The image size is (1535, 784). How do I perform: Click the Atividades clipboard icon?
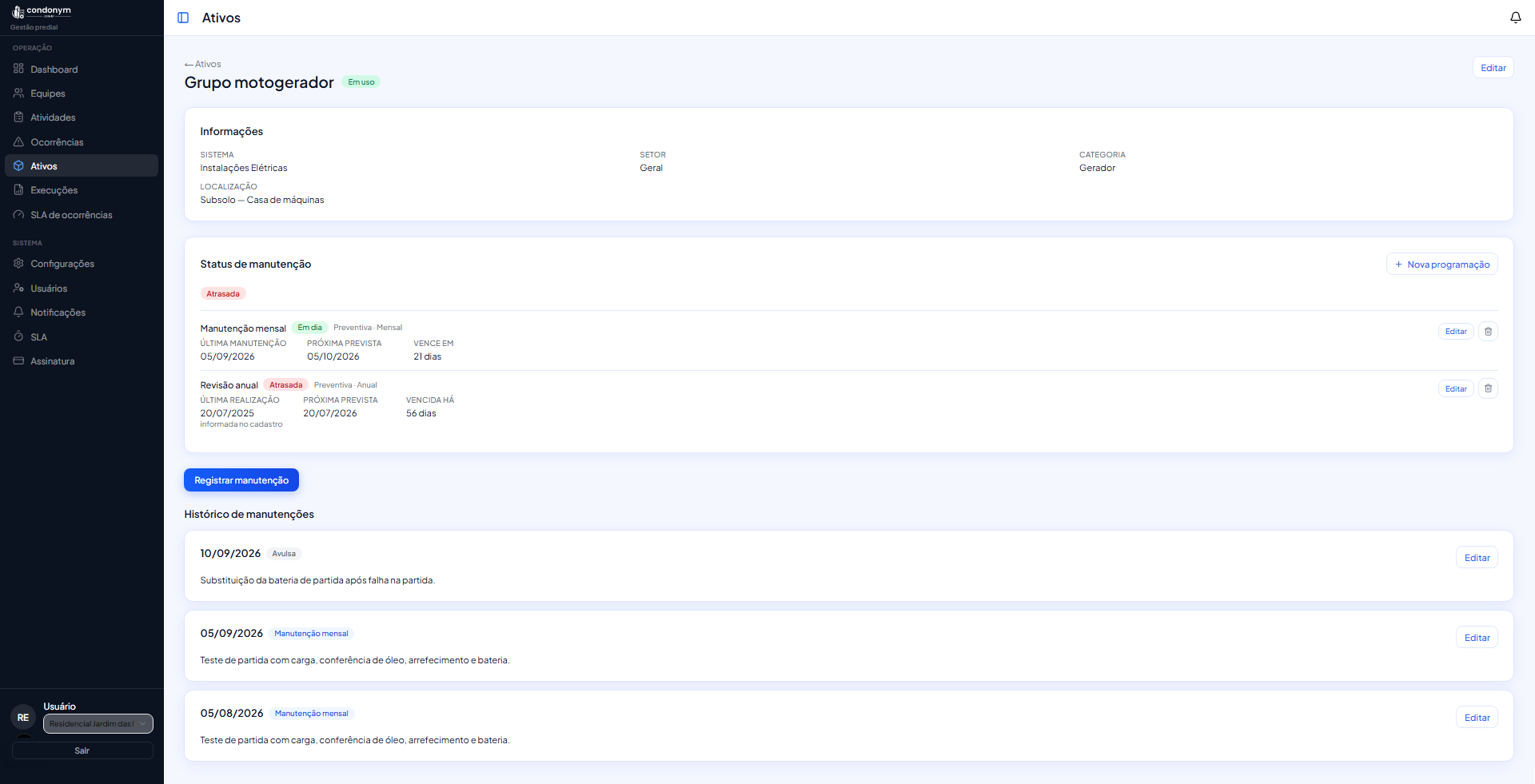coord(18,117)
